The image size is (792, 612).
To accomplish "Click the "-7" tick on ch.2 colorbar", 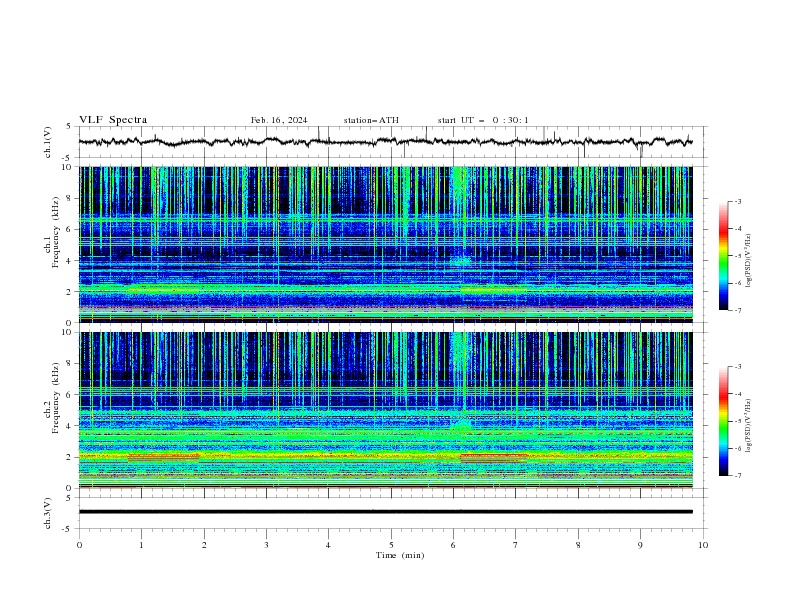I will point(737,476).
